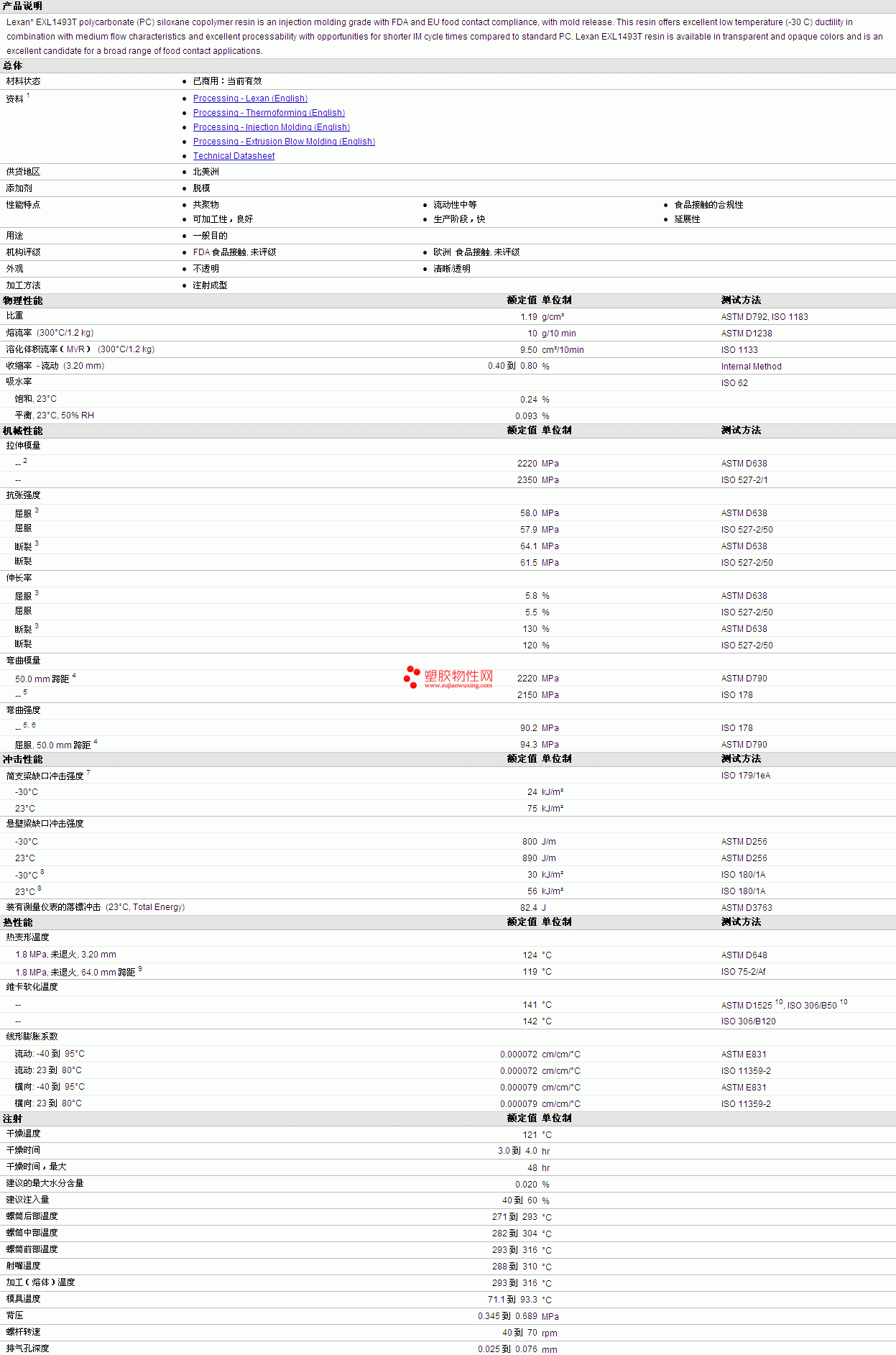Click ASTM E831 for 流动: -40 到 95°C

tap(744, 1055)
